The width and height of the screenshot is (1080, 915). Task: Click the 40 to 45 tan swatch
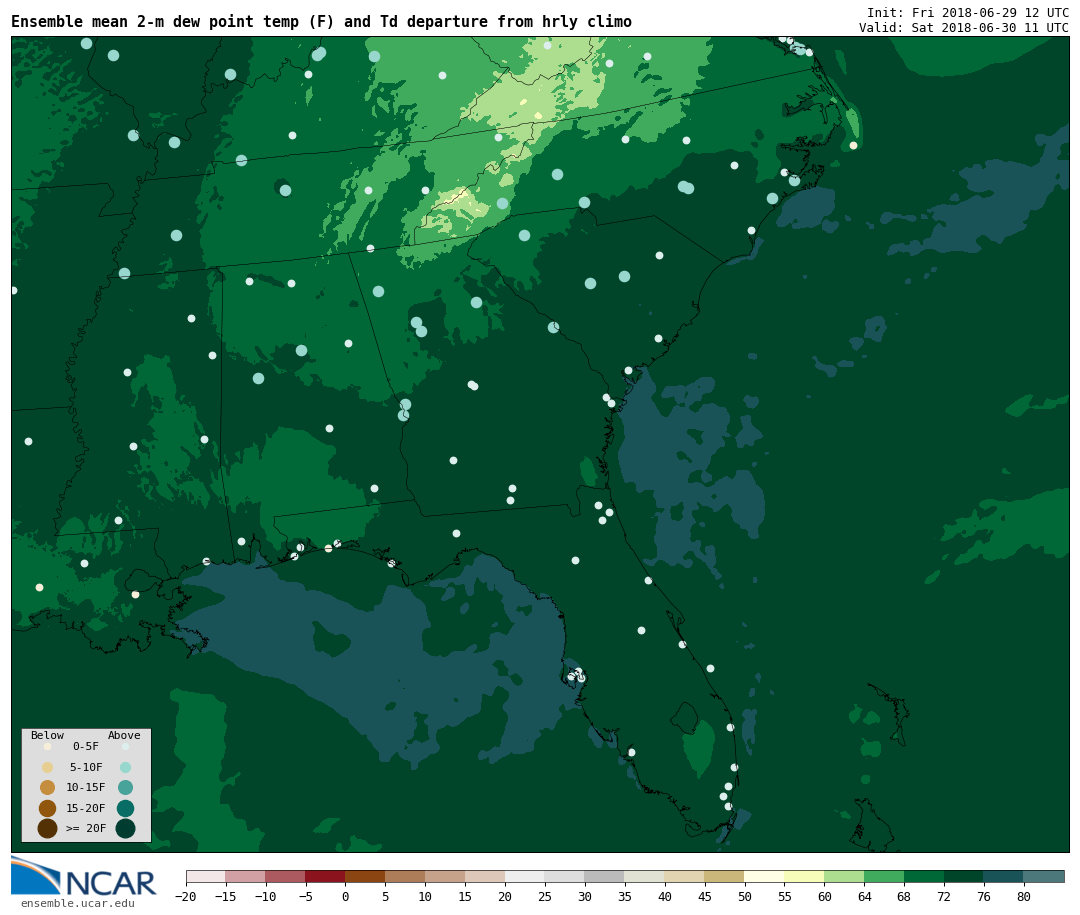coord(685,876)
